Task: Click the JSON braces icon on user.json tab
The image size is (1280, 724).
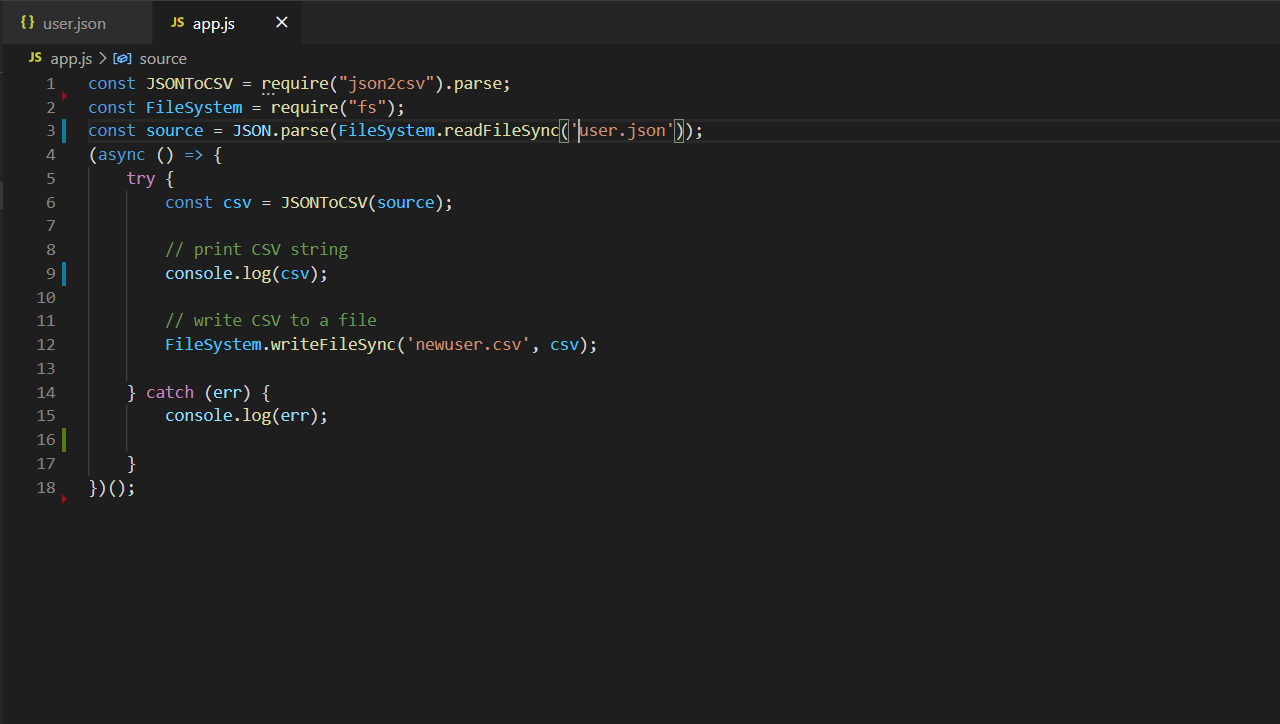Action: click(27, 22)
